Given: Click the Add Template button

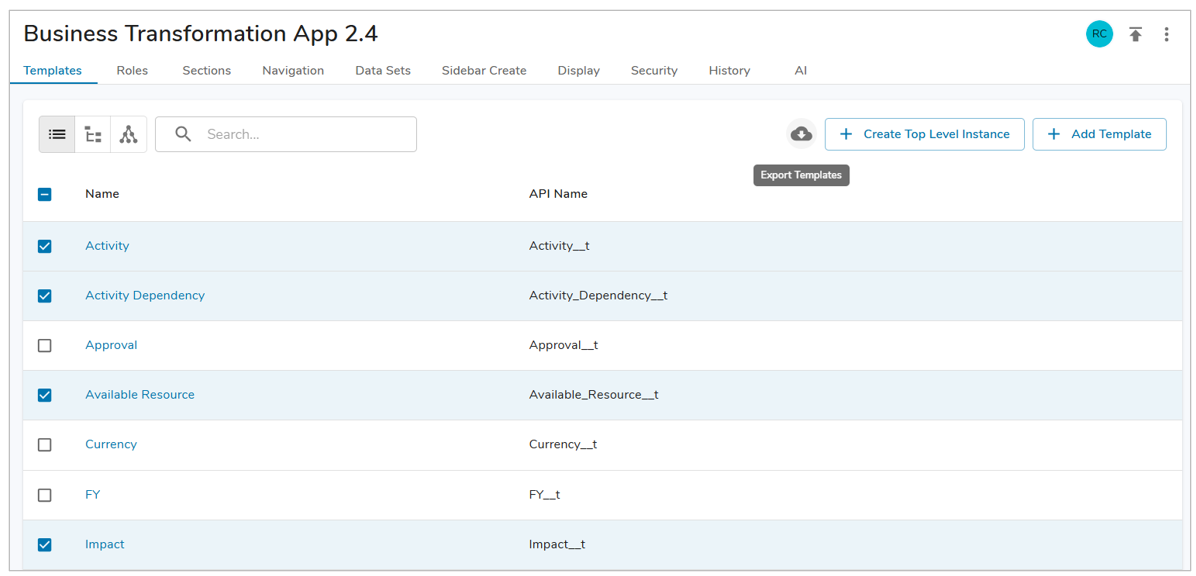Looking at the screenshot, I should pyautogui.click(x=1099, y=134).
